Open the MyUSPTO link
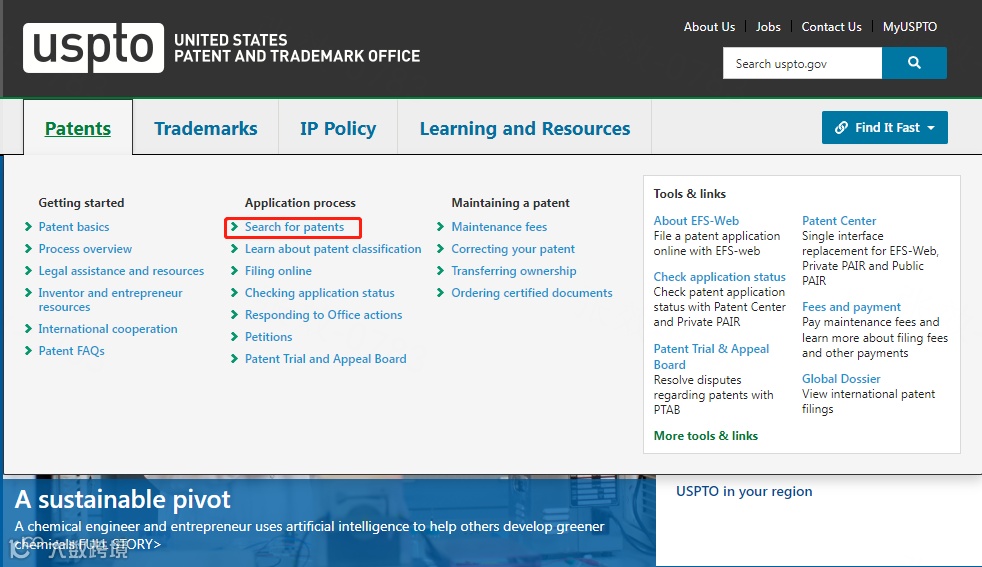The width and height of the screenshot is (982, 567). pos(909,27)
